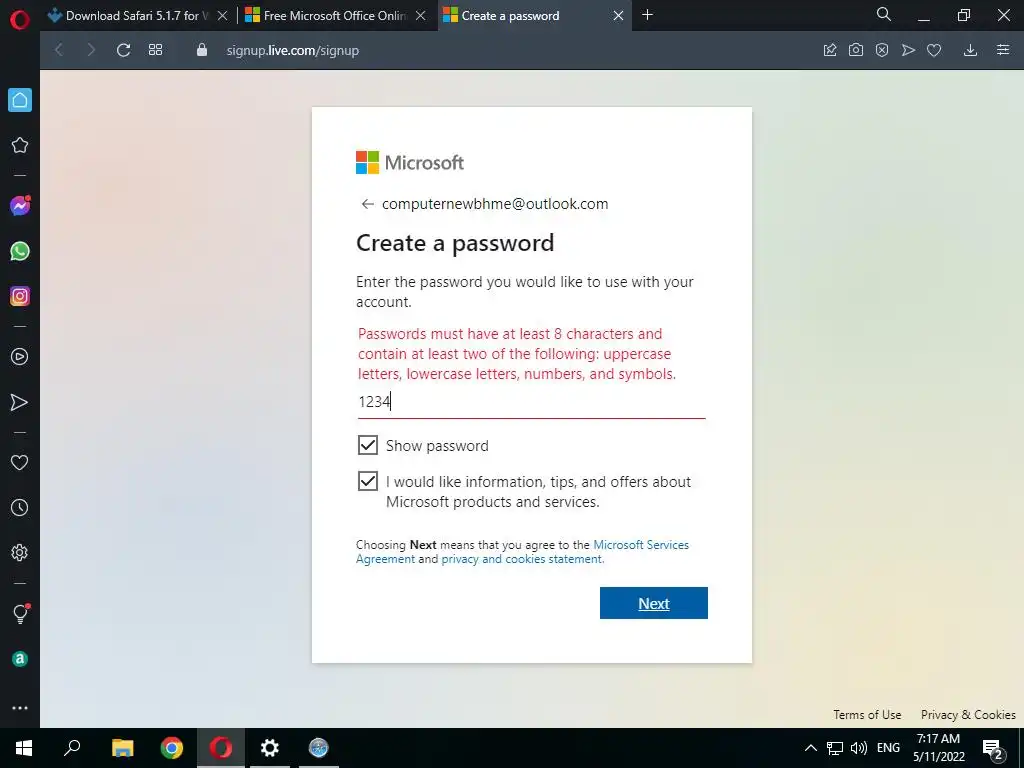Go to Opera start page home icon

point(20,100)
